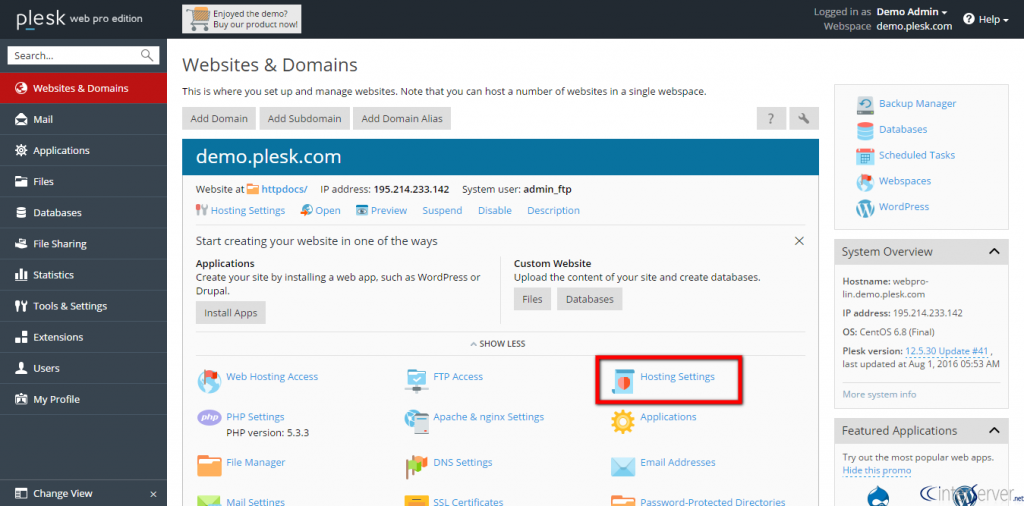Open Apache & nginx Settings icon
1024x506 pixels.
(x=416, y=422)
